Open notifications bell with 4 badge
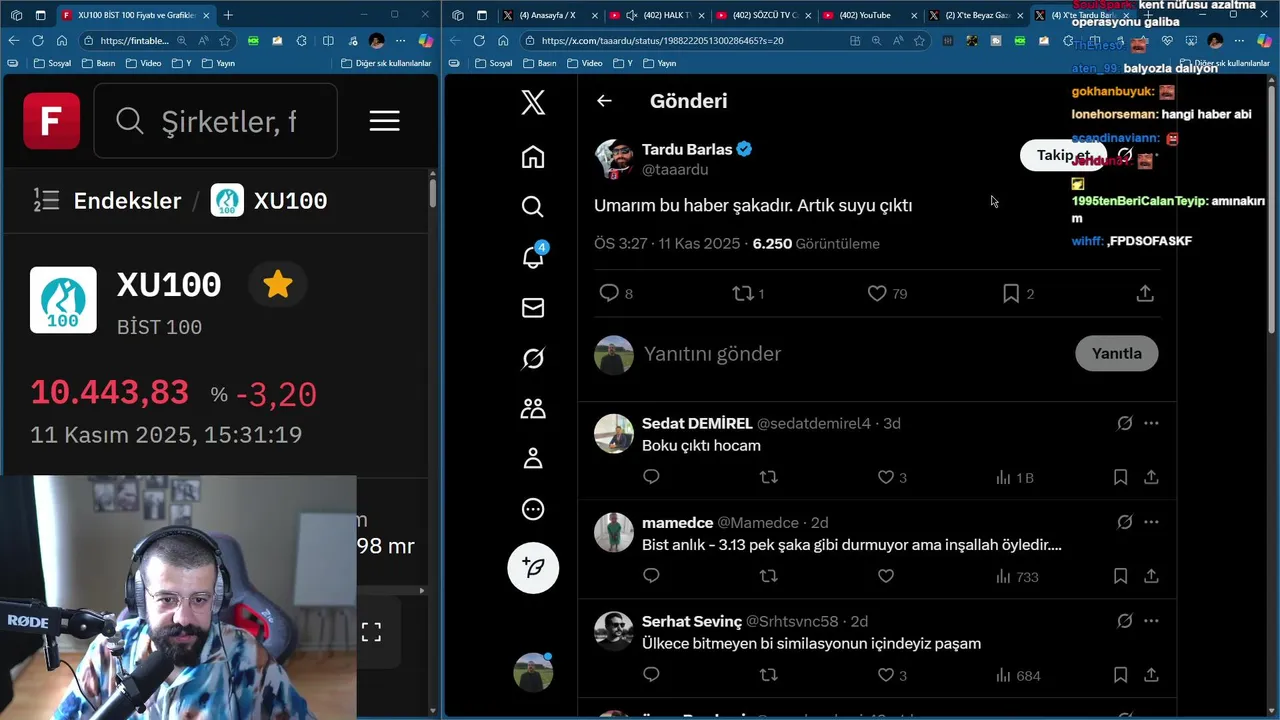 point(534,256)
